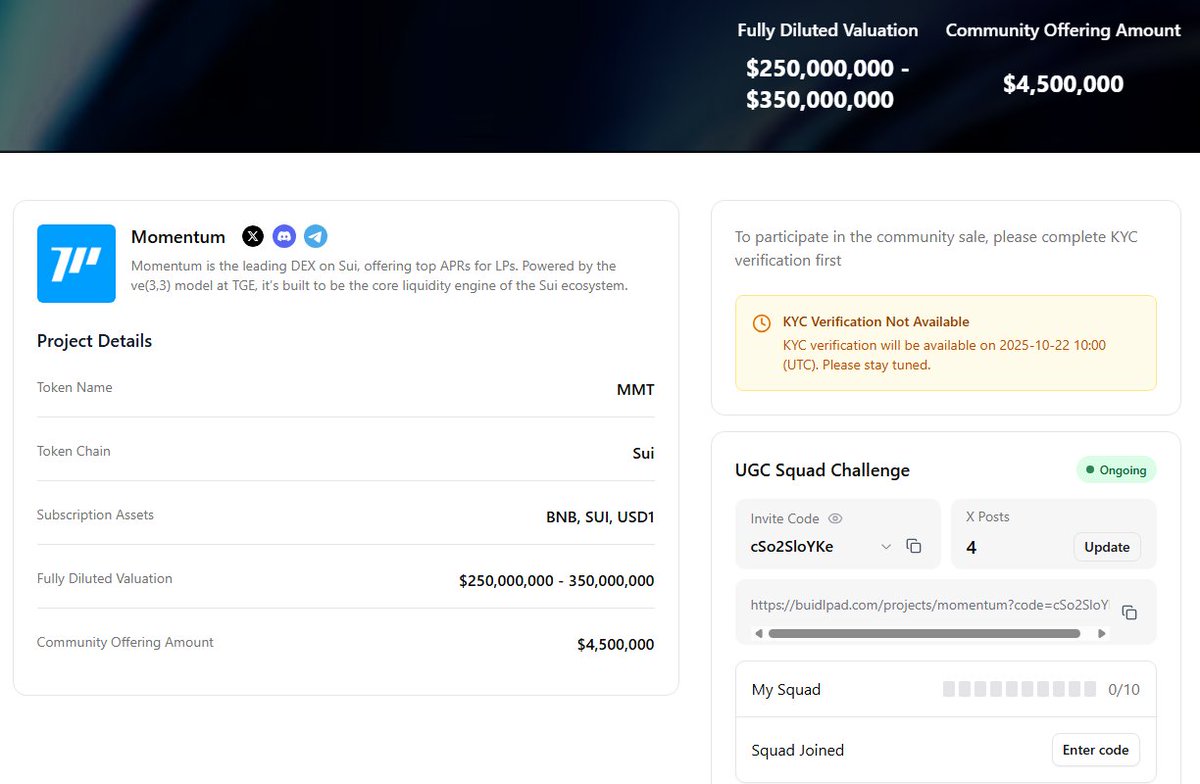Screen dimensions: 1200x784
Task: Click the Ongoing status badge
Action: pyautogui.click(x=1116, y=470)
